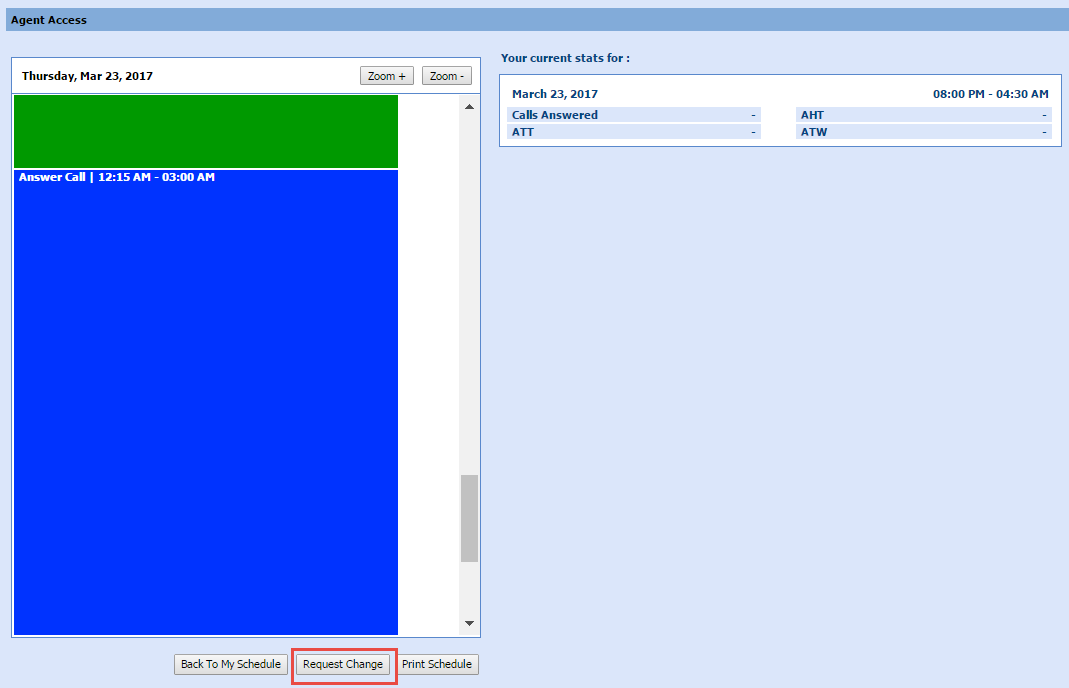This screenshot has width=1069, height=688.
Task: Click the 08:00 PM - 04:30 AM shift time
Action: (990, 94)
